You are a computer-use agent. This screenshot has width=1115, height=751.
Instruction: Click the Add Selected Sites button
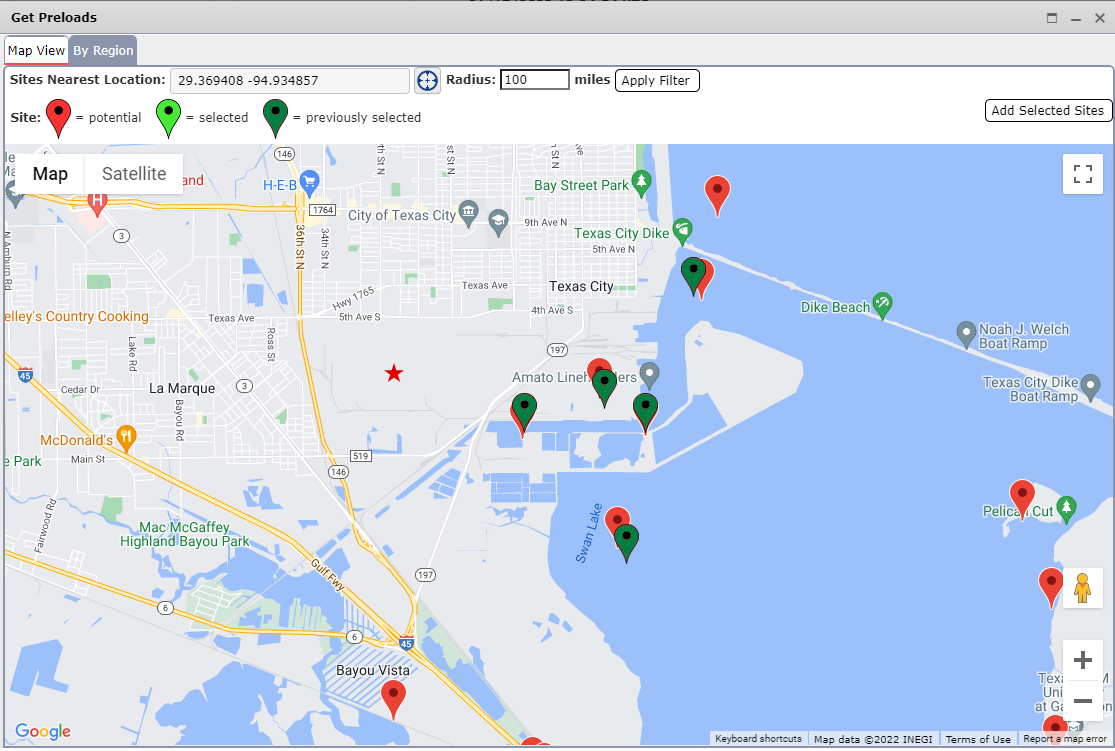pyautogui.click(x=1048, y=110)
